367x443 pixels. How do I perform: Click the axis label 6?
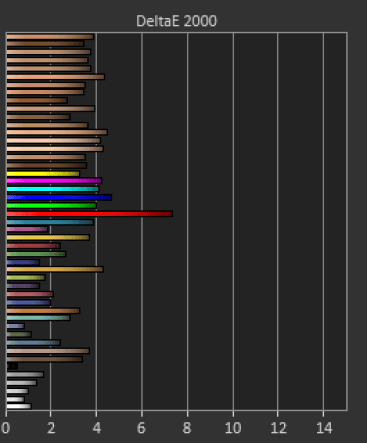click(x=141, y=428)
